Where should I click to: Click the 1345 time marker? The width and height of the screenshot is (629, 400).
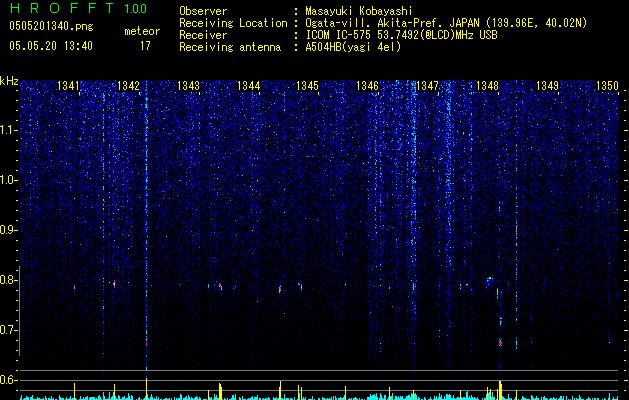tap(307, 86)
